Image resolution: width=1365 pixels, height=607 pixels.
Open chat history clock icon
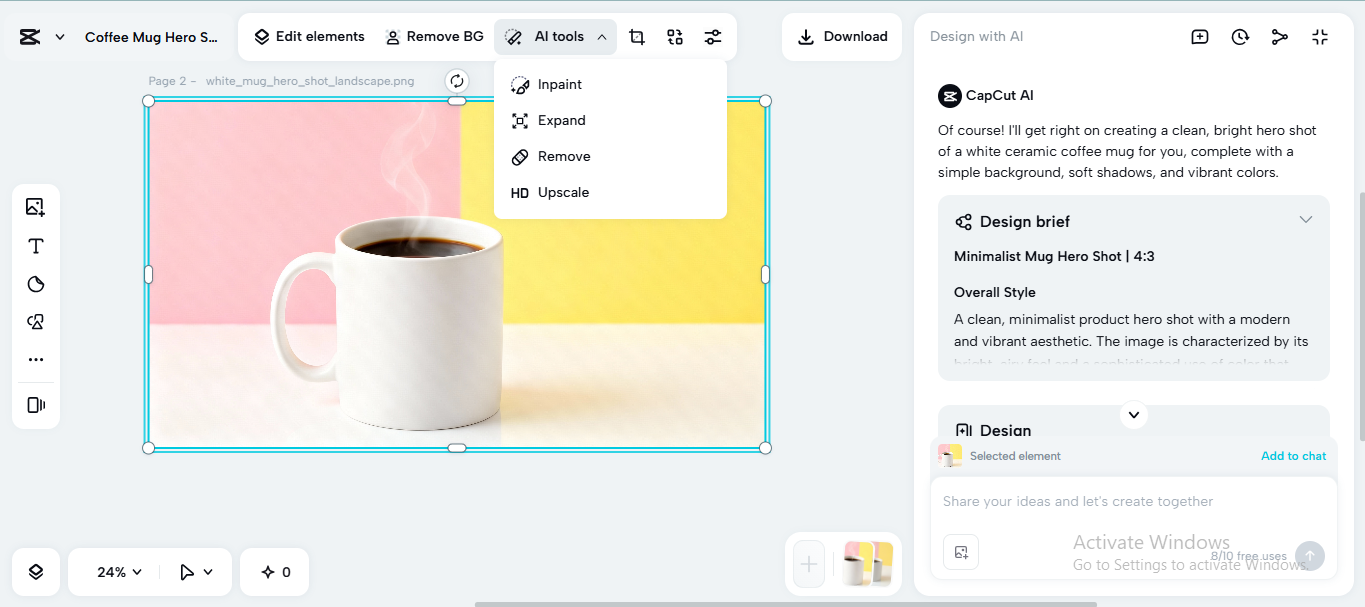(x=1240, y=37)
